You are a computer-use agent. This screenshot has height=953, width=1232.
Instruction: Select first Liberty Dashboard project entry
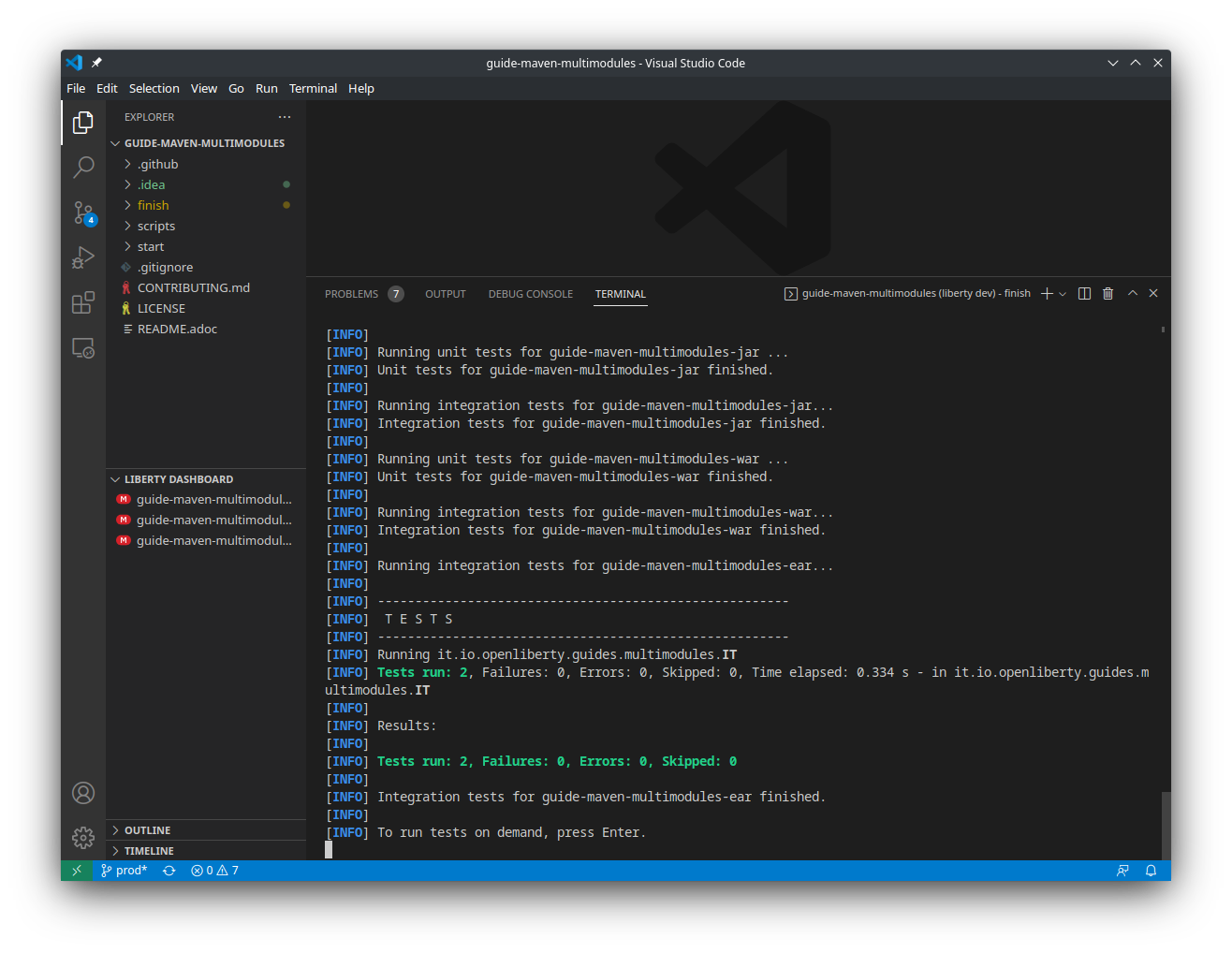click(206, 500)
